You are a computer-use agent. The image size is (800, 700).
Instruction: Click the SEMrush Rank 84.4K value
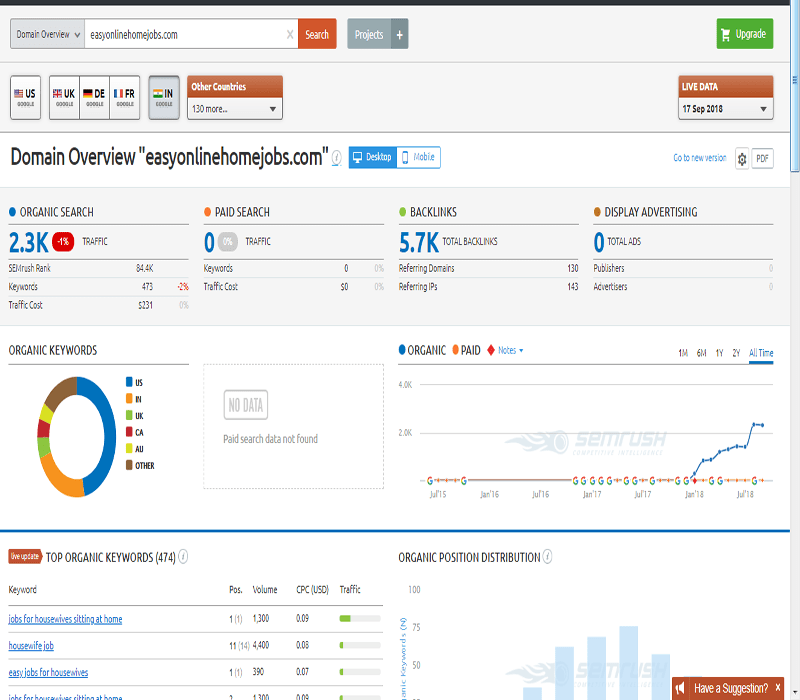pos(144,268)
